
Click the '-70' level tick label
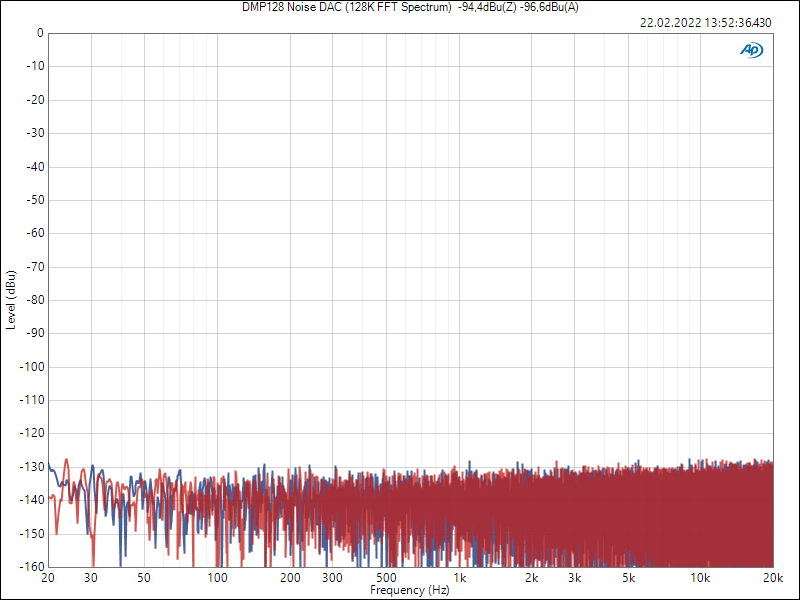pos(35,267)
